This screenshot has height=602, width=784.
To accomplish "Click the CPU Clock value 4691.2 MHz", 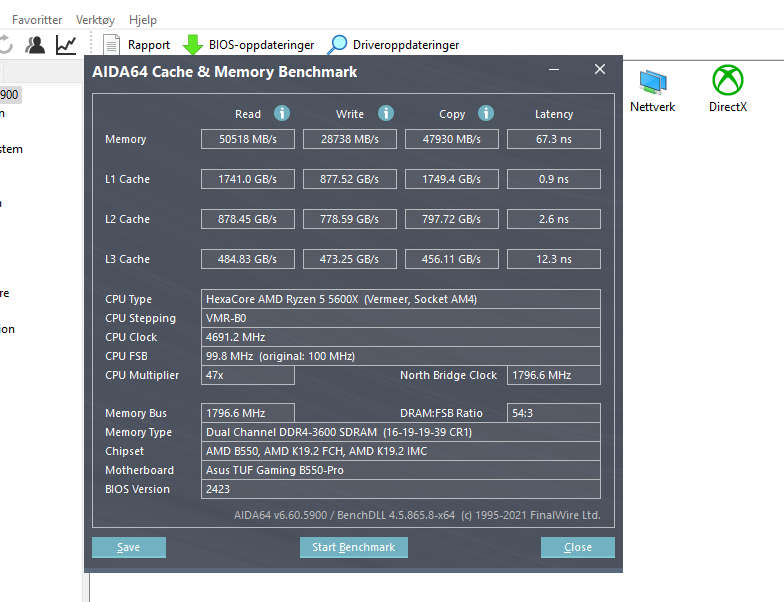I will click(401, 337).
